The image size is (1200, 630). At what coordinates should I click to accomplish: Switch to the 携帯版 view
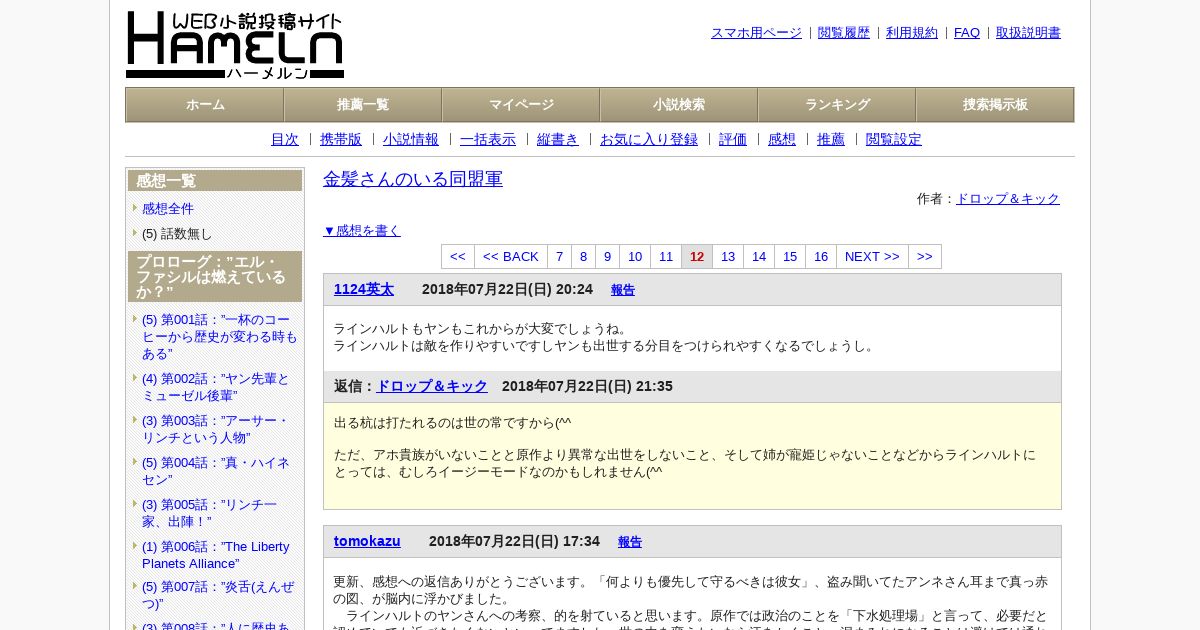(341, 140)
